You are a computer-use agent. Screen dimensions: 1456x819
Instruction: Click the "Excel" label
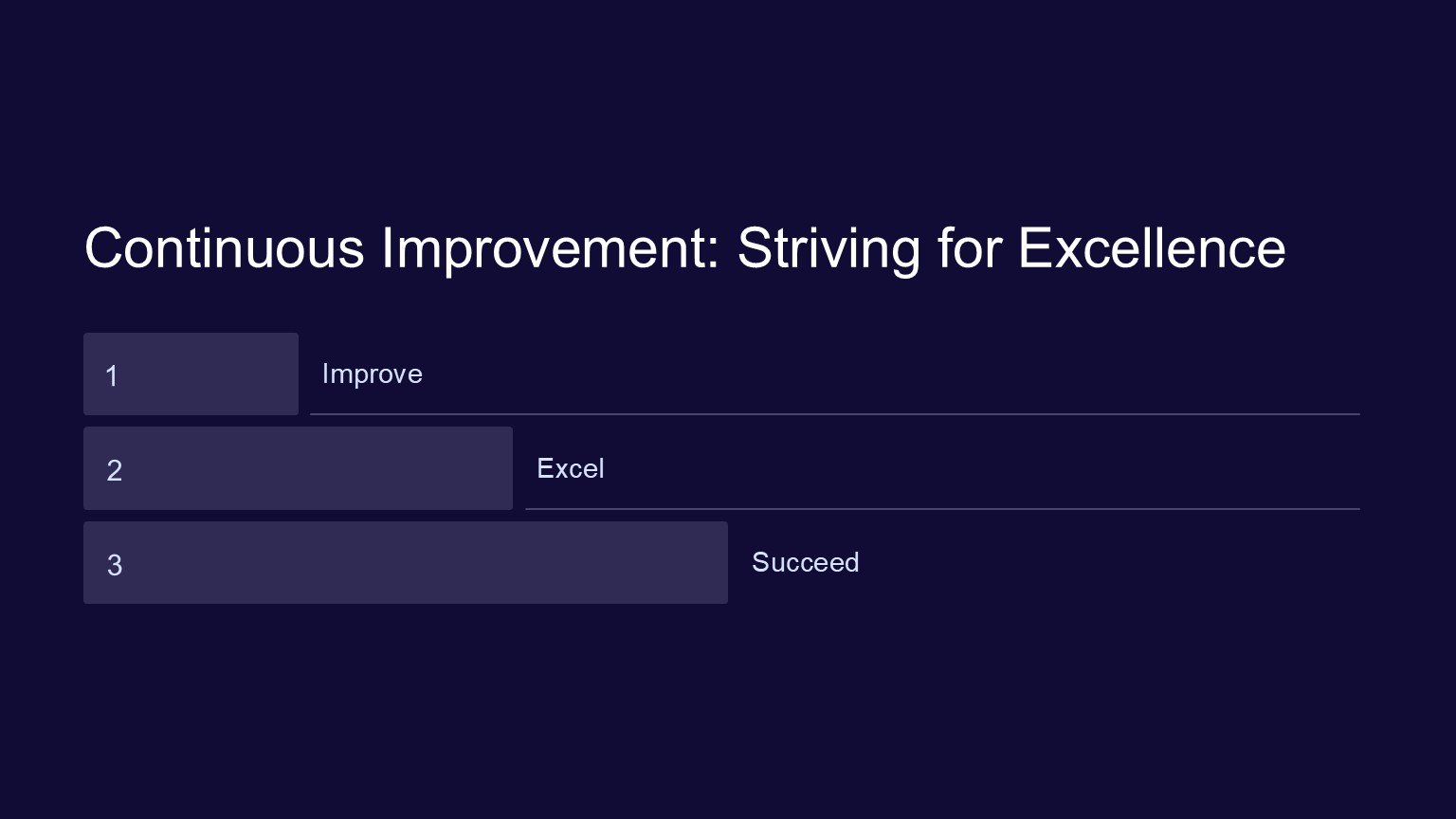click(570, 468)
